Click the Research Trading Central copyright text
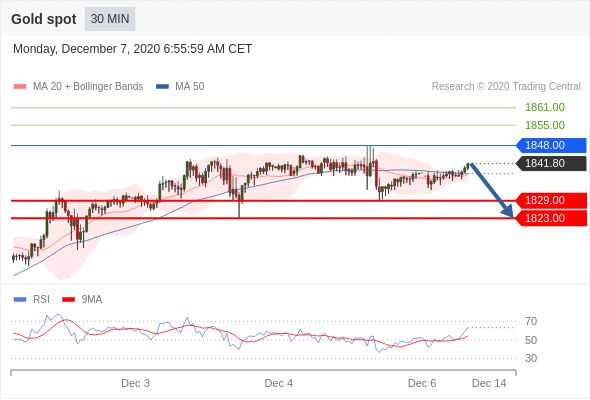This screenshot has height=400, width=590. click(506, 87)
